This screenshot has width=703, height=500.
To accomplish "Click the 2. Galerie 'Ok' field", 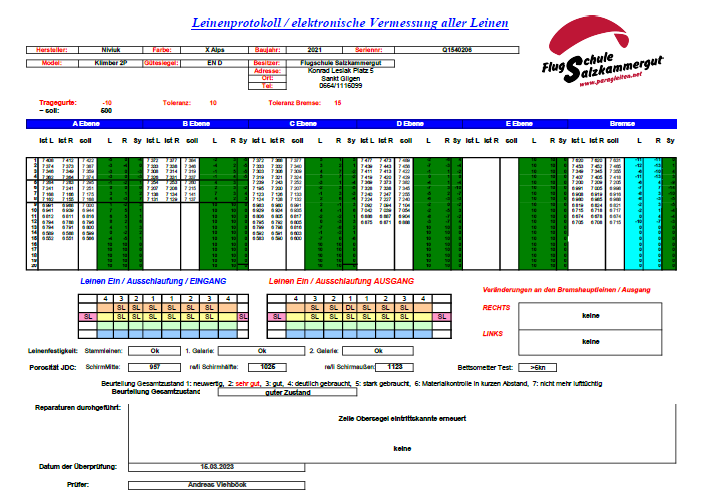I will click(x=378, y=351).
